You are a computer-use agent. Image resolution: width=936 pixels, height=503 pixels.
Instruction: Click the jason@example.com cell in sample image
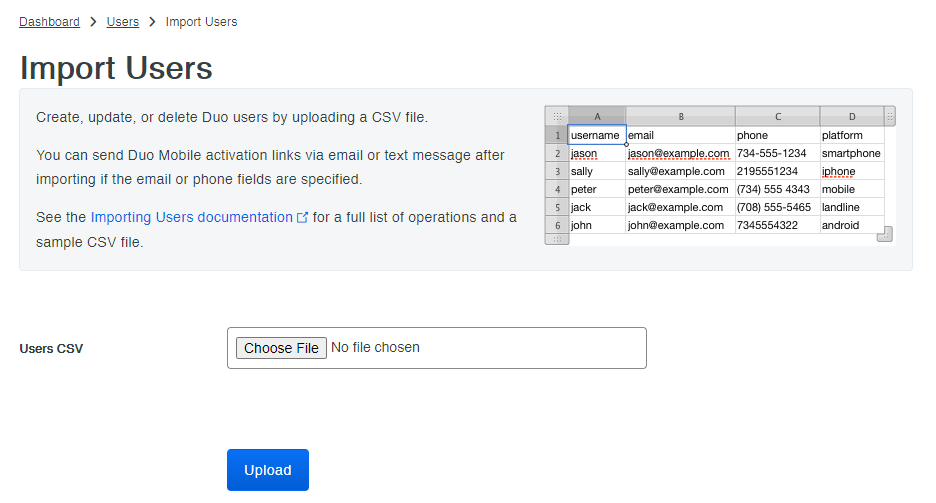680,154
